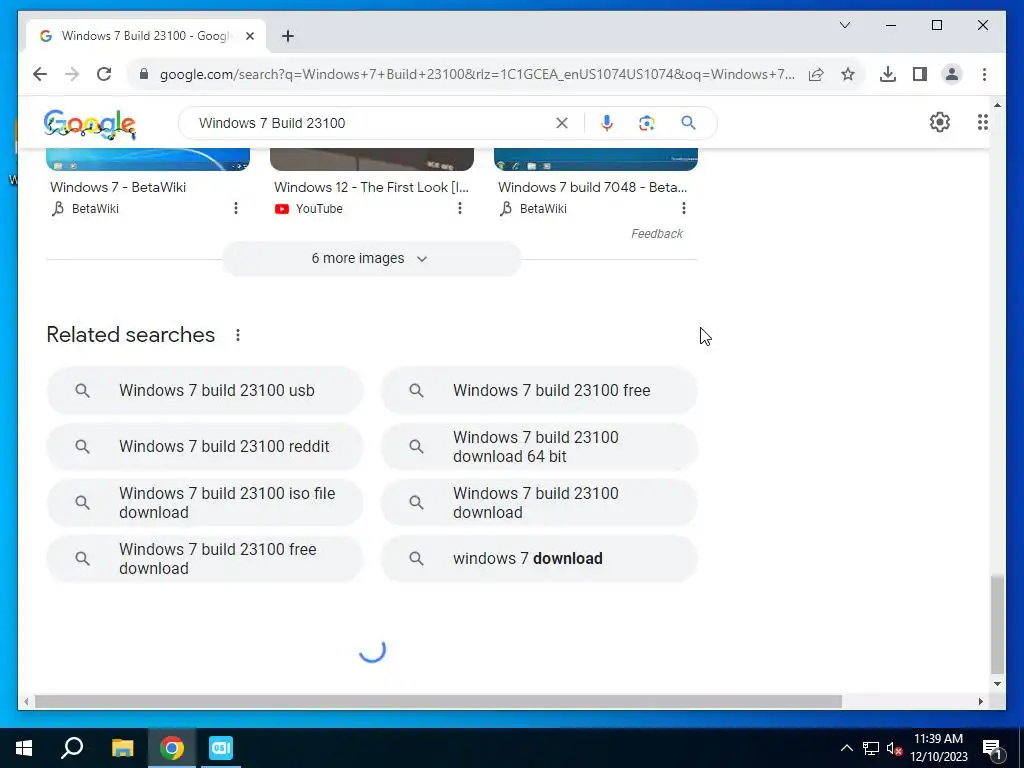Click the padlock site info icon
Image resolution: width=1024 pixels, height=768 pixels.
(x=144, y=74)
